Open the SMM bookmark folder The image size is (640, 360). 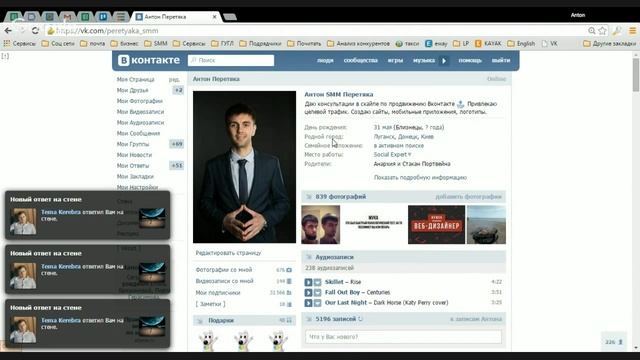(156, 43)
